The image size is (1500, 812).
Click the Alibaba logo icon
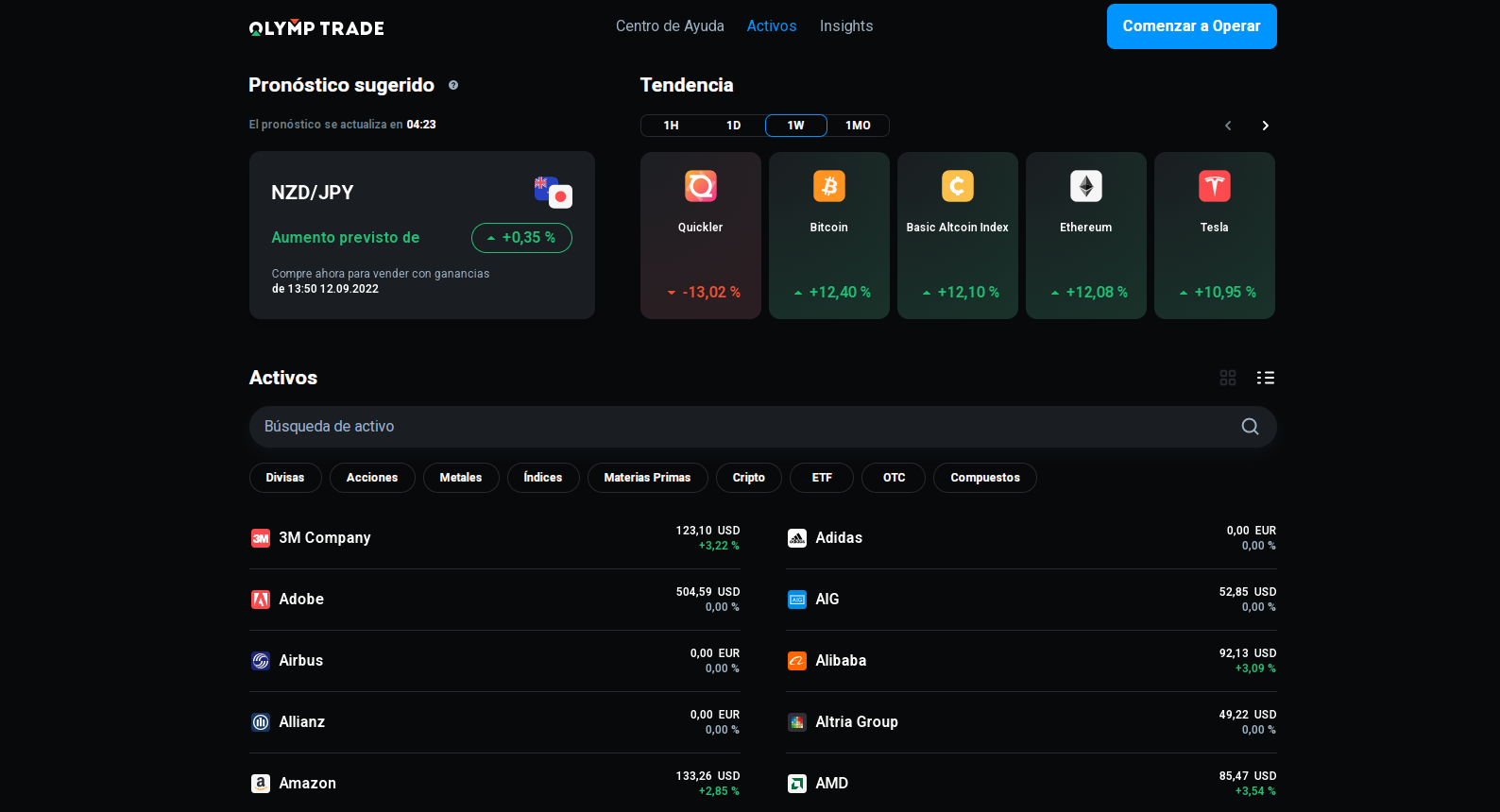(x=797, y=661)
